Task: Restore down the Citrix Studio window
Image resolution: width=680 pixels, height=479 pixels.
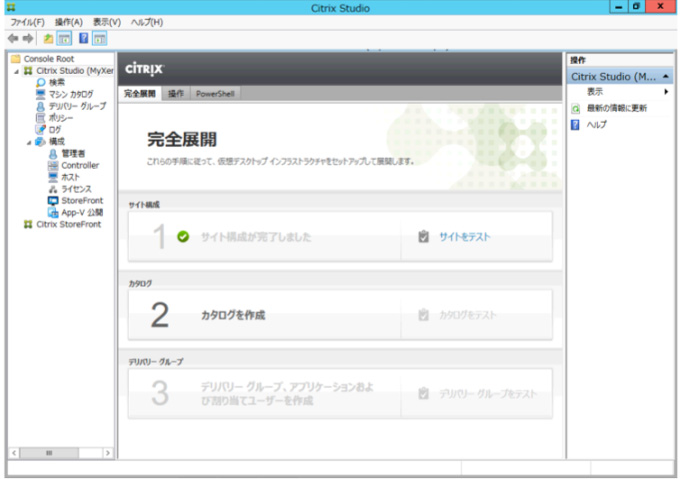Action: point(636,7)
